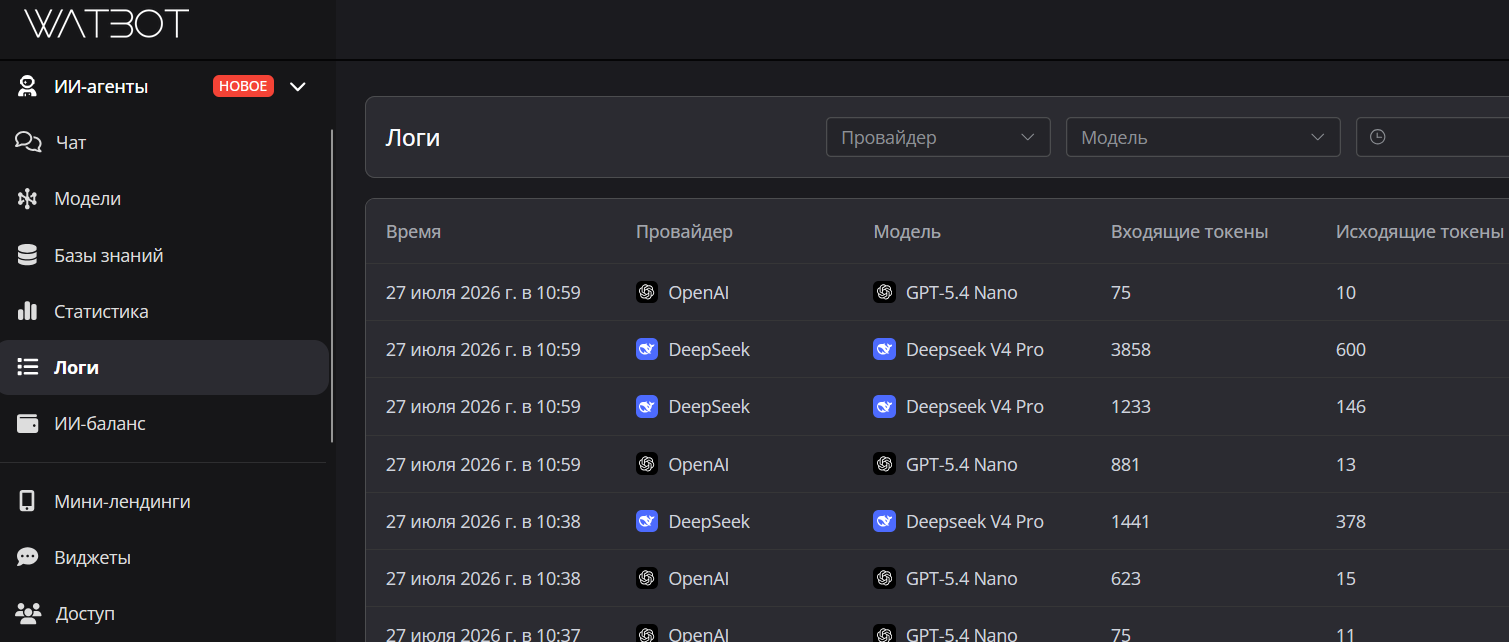1509x642 pixels.
Task: Click OpenAI provider icon in the 75-token 10:59 row
Action: coord(647,292)
